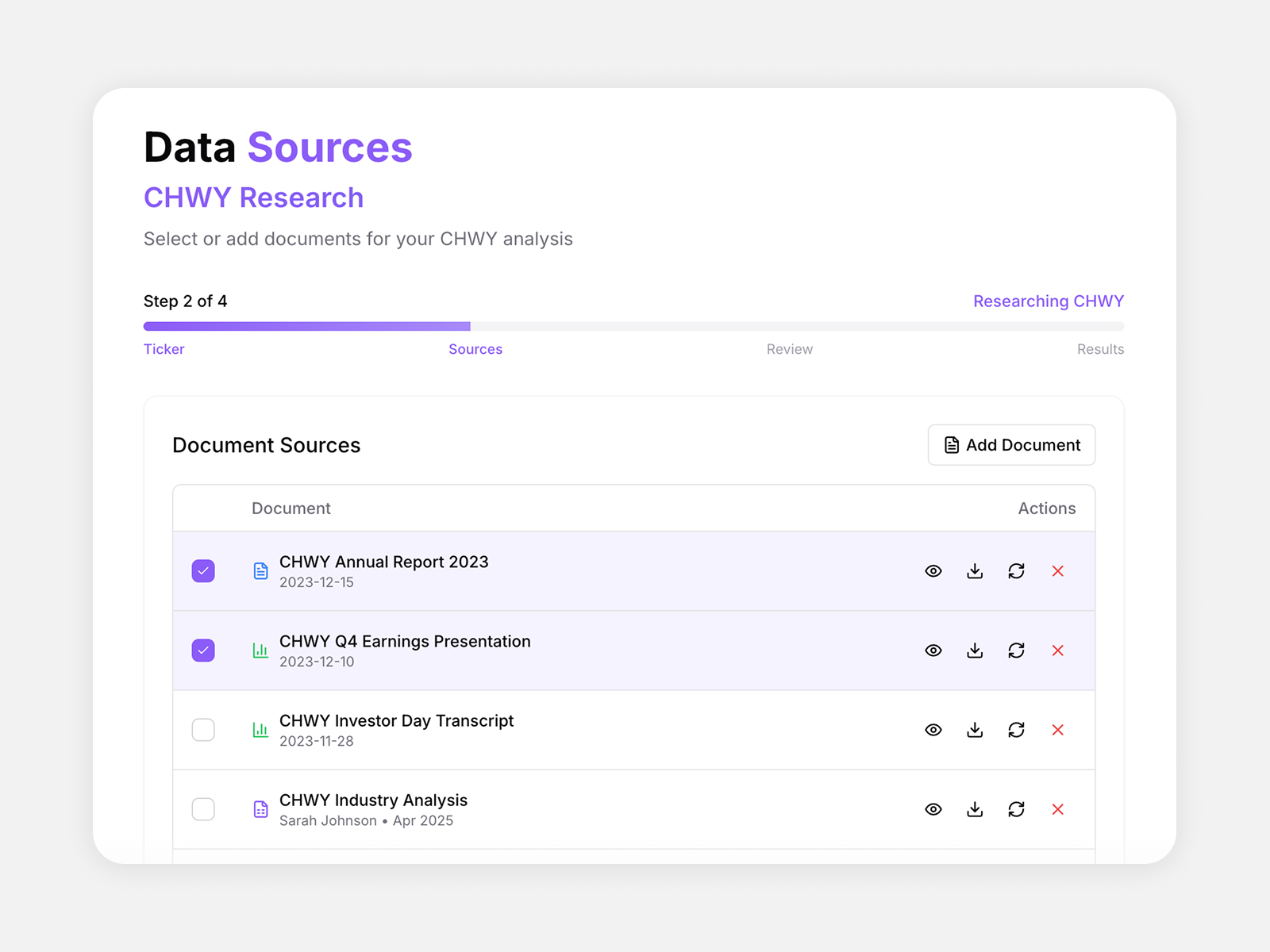Click the CHWY Research subtitle
The image size is (1270, 952).
[254, 198]
